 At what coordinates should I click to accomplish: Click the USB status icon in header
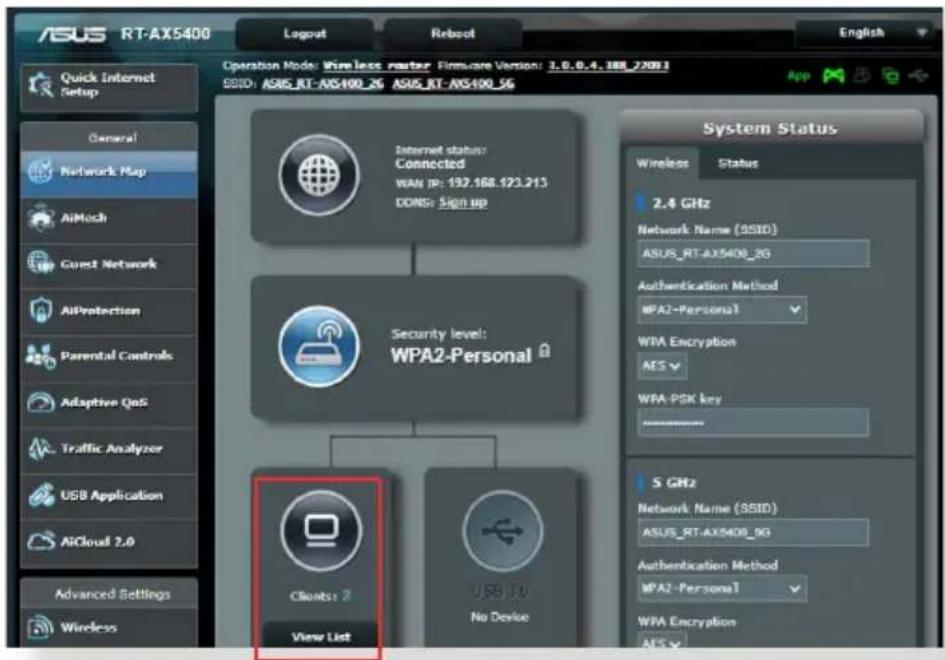918,76
